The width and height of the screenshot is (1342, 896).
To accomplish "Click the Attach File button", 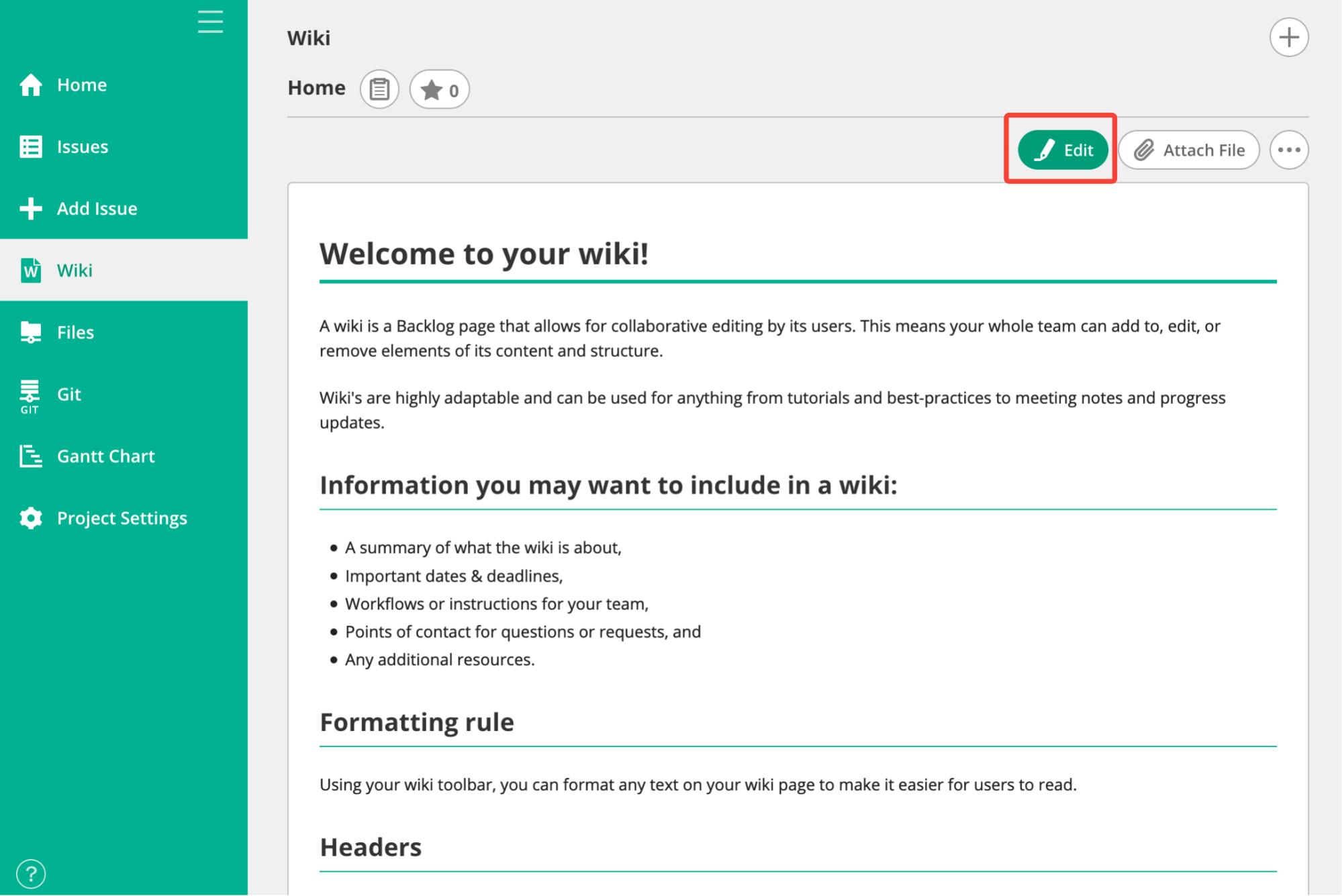I will coord(1188,150).
